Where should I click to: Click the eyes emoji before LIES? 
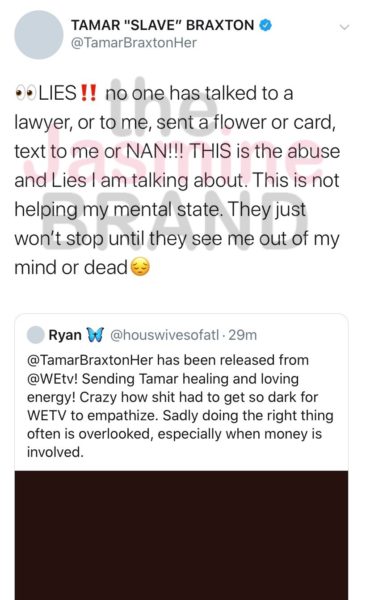26,93
